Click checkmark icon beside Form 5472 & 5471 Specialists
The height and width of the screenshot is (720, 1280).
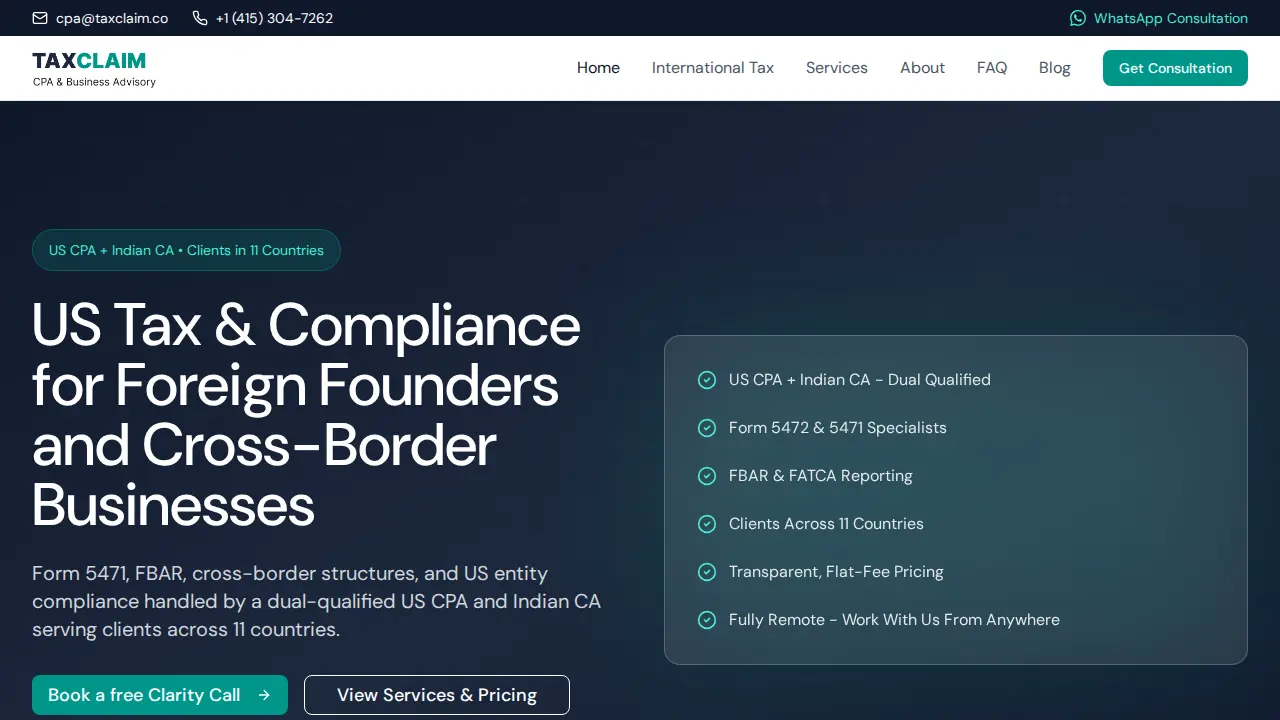(707, 428)
